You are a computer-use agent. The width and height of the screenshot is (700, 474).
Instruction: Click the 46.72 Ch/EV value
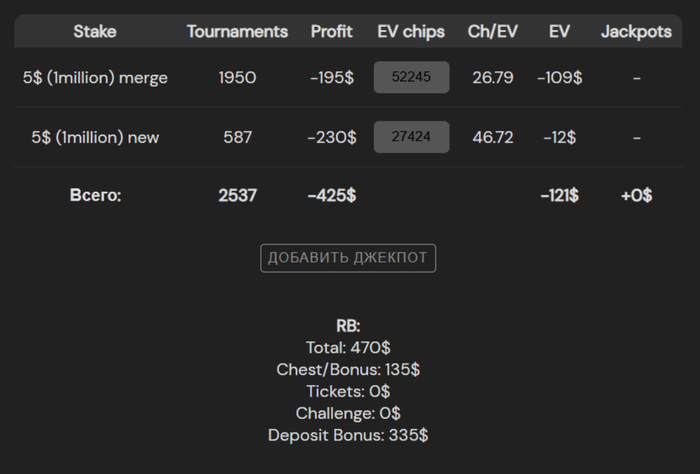pos(492,137)
